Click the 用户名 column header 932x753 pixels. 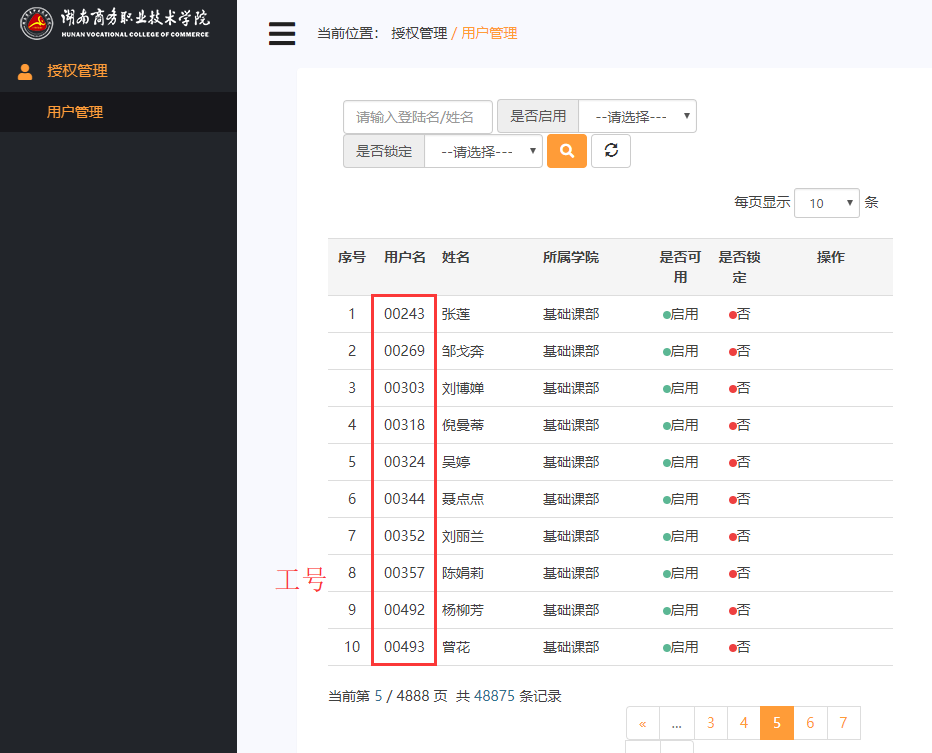click(404, 257)
